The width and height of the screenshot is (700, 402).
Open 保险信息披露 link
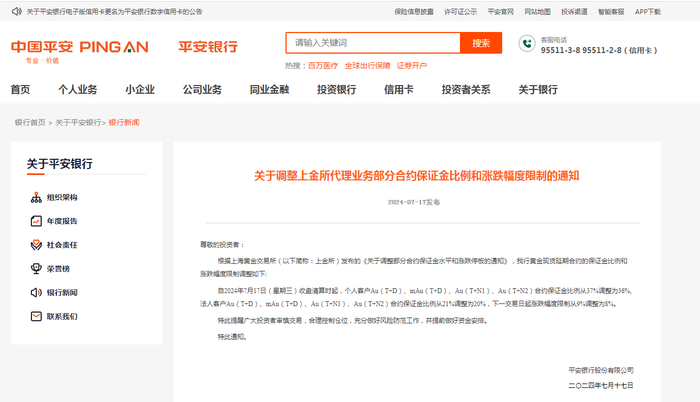click(x=414, y=12)
